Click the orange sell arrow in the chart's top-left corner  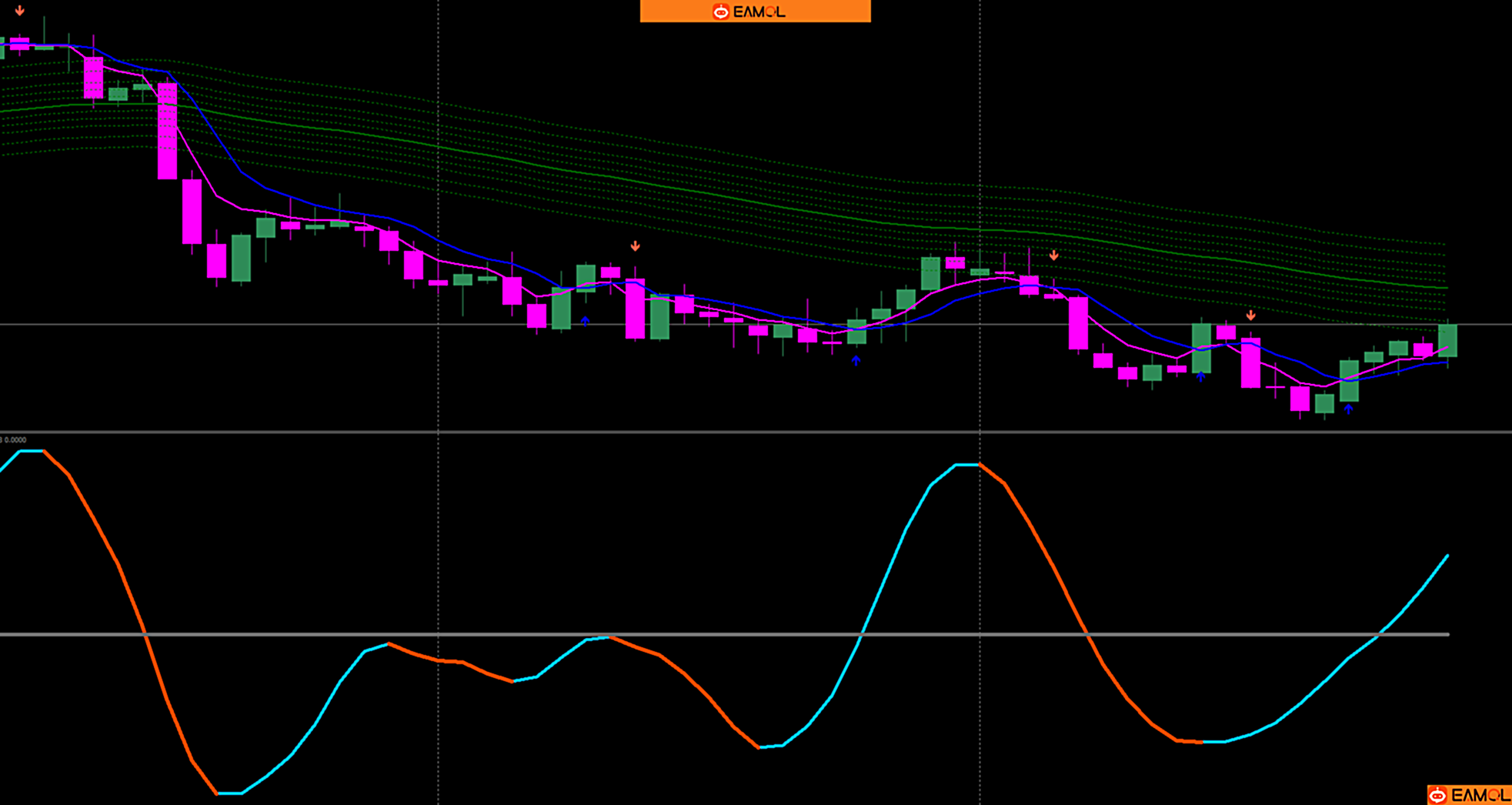point(19,11)
